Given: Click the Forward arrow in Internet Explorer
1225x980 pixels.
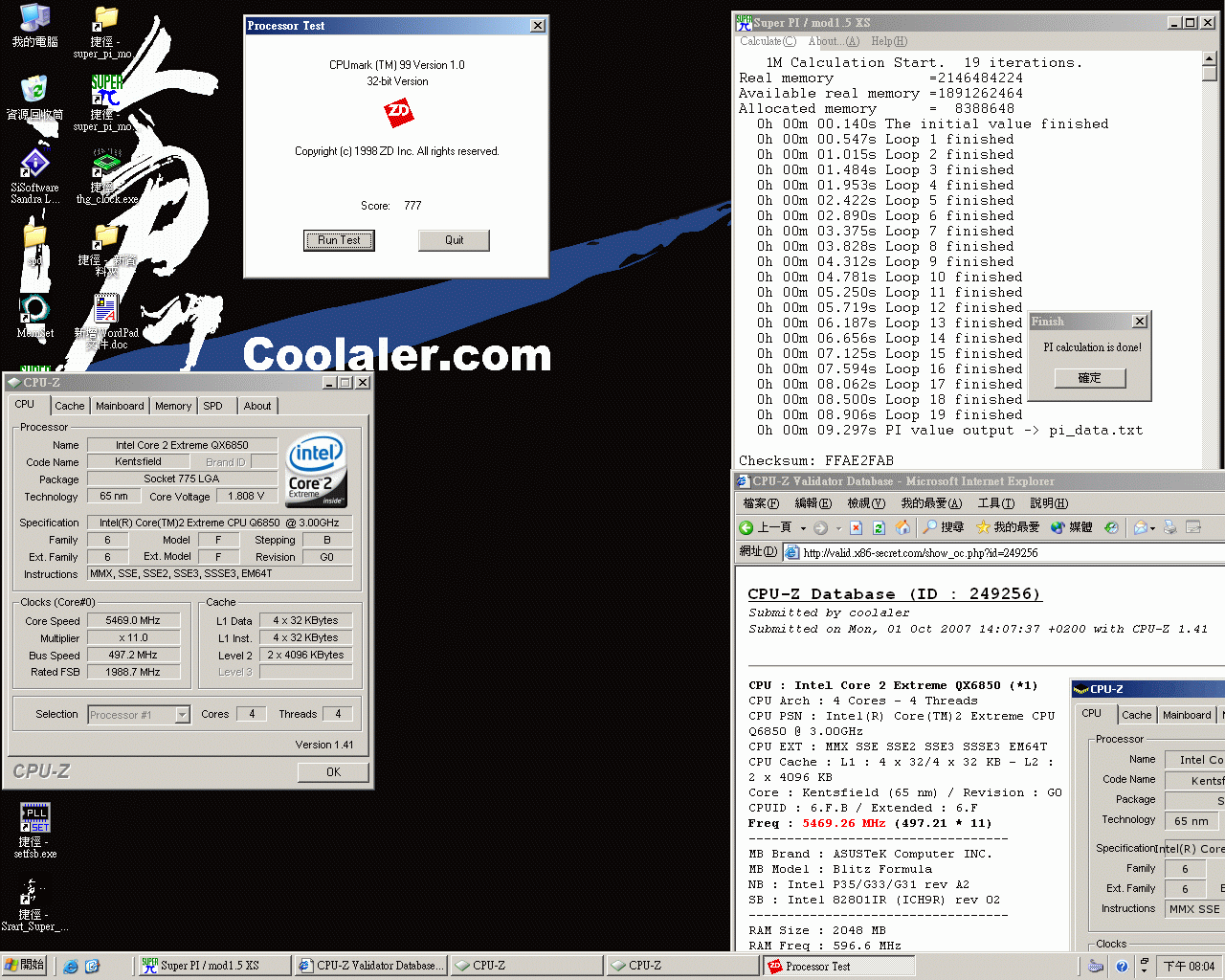Looking at the screenshot, I should tap(820, 527).
